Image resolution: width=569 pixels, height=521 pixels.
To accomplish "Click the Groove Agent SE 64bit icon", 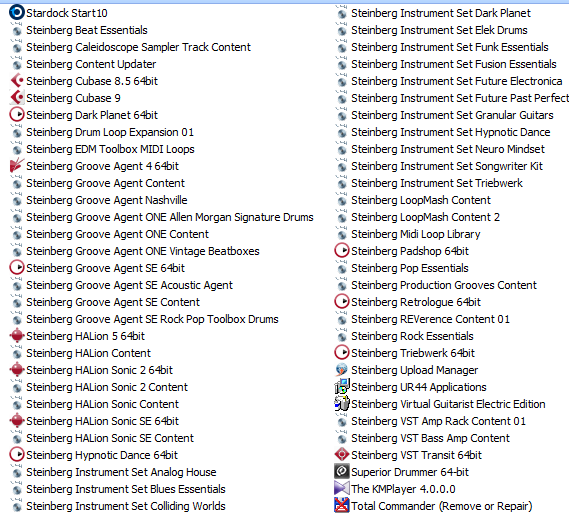I will pyautogui.click(x=17, y=268).
